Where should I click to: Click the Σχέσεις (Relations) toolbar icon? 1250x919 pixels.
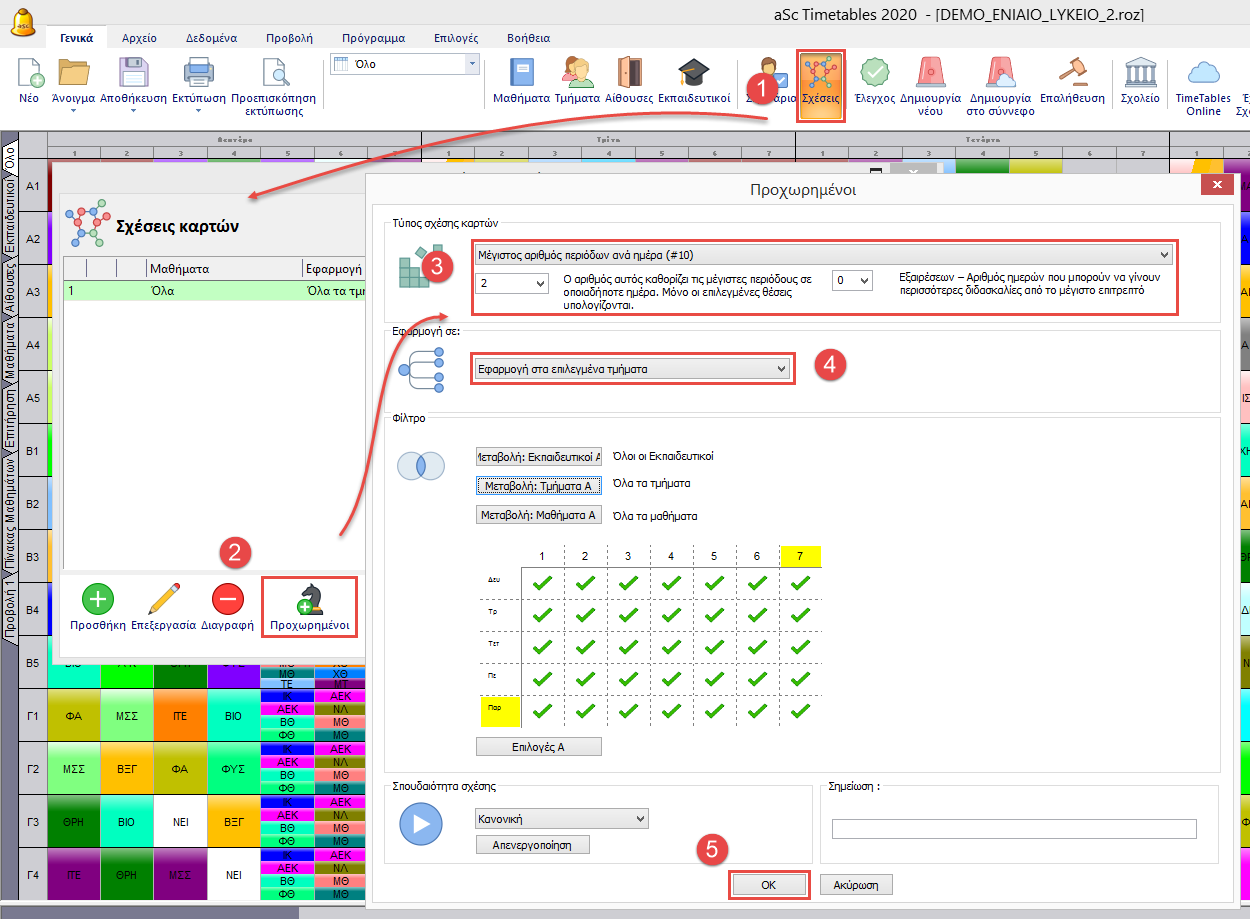[820, 84]
